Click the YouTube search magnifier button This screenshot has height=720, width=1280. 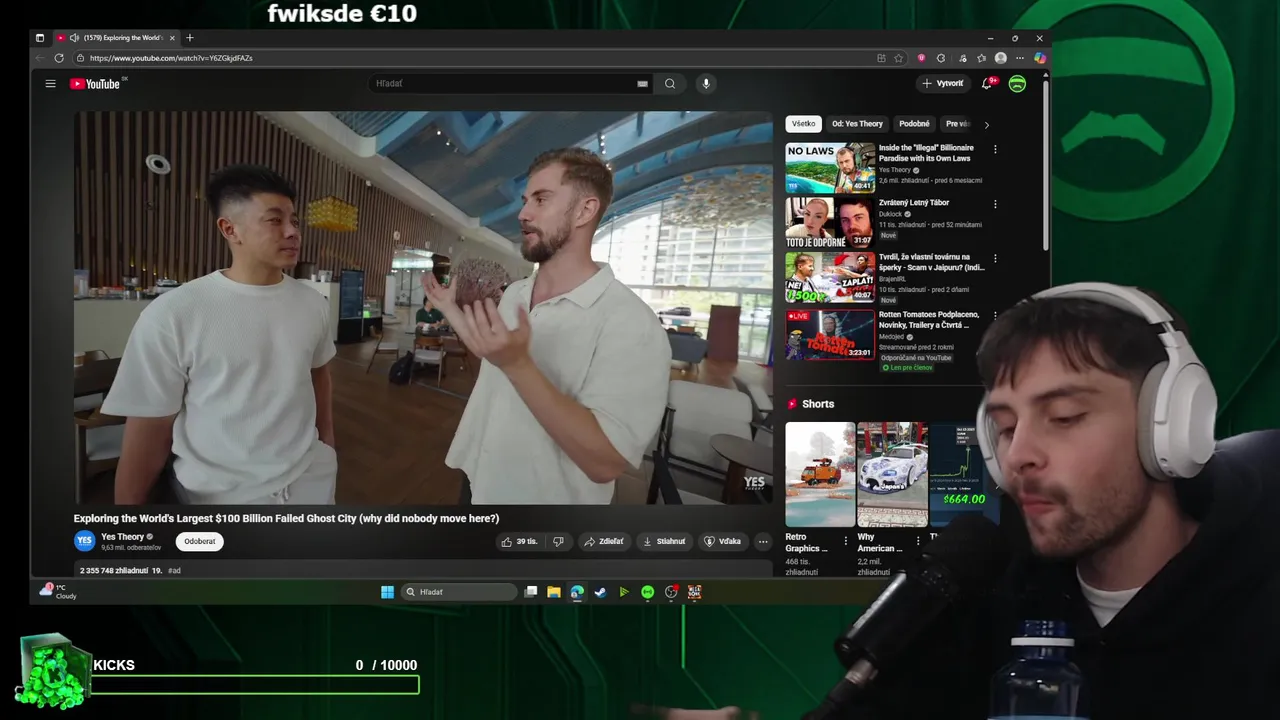click(670, 84)
